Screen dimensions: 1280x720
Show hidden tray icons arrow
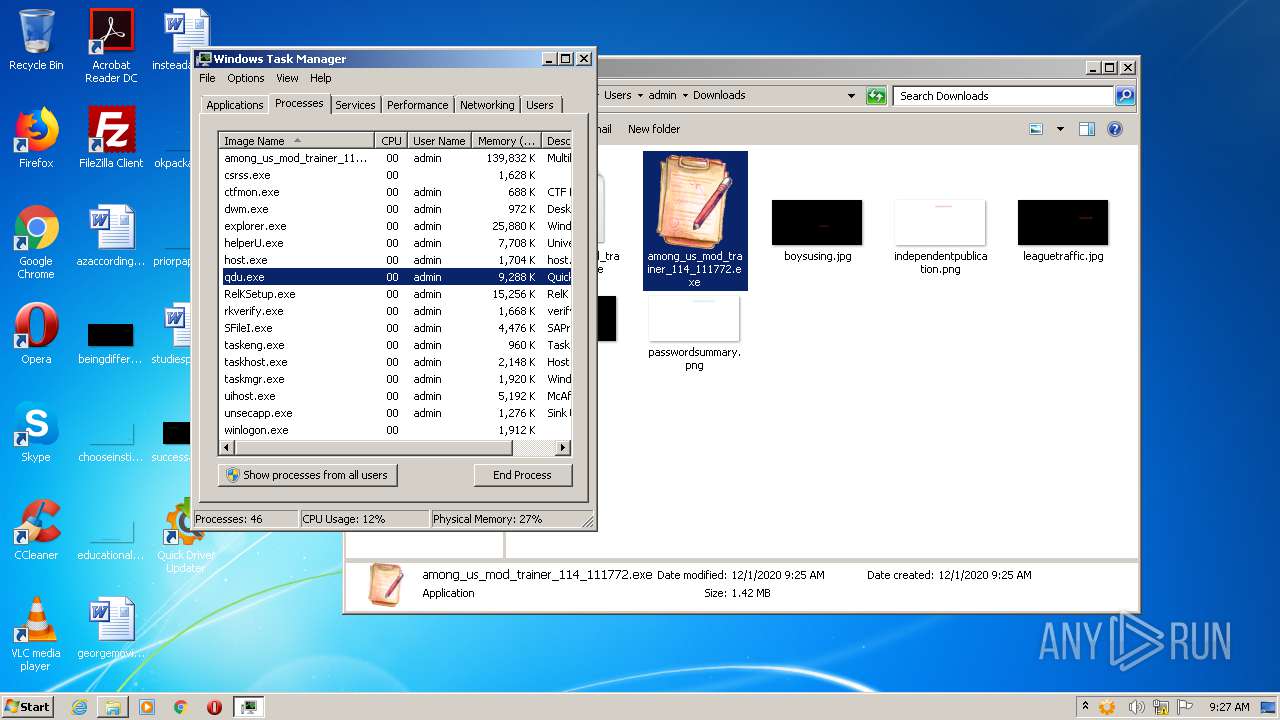point(1085,707)
